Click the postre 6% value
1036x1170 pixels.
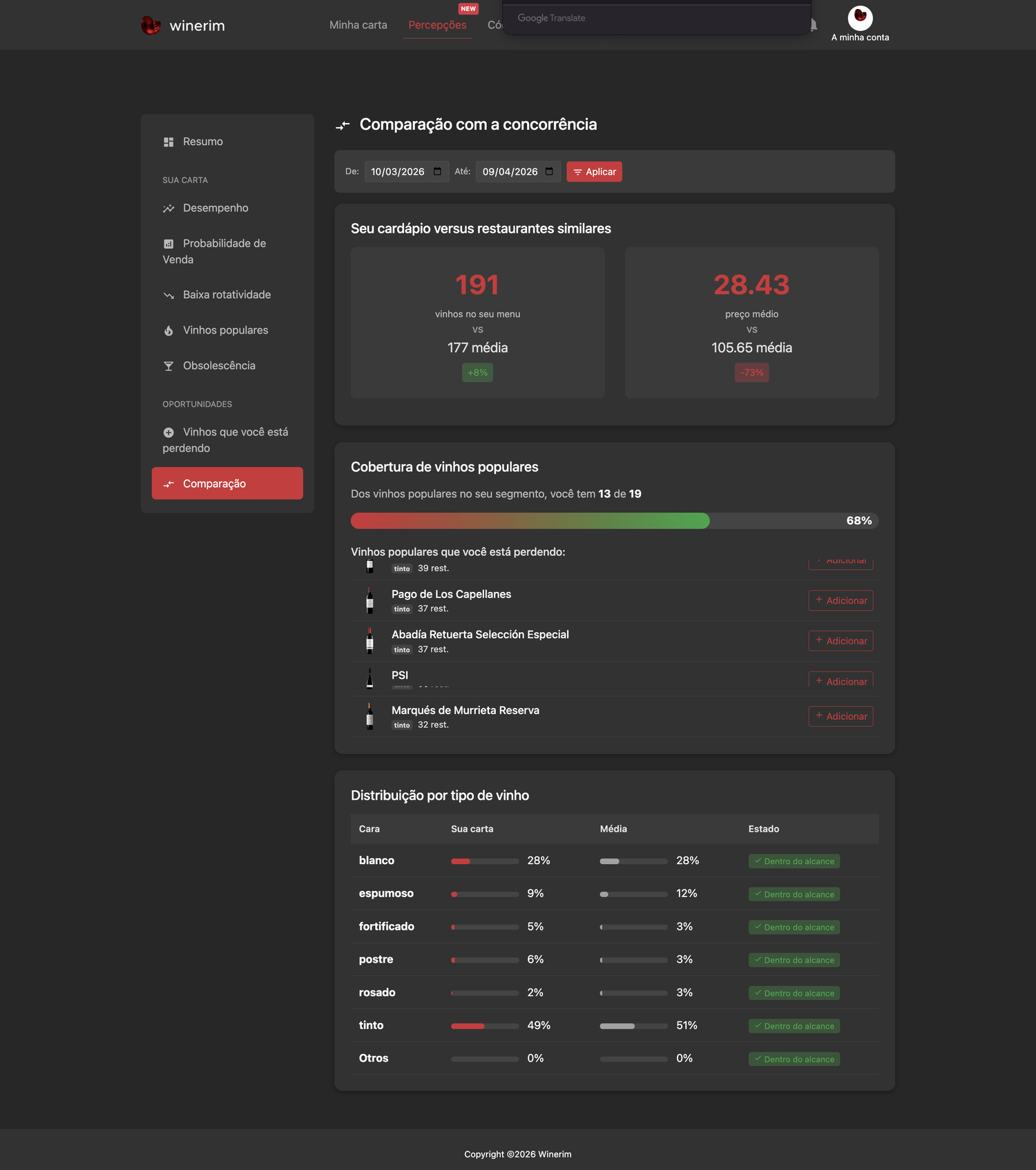click(x=535, y=959)
